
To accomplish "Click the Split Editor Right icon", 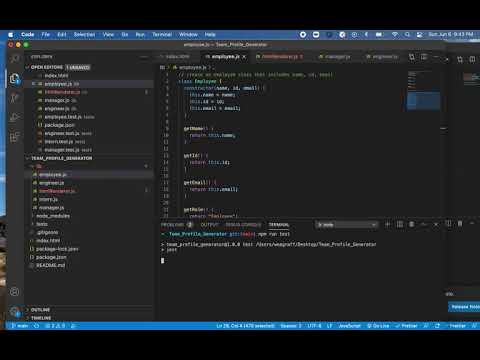I will [x=424, y=57].
